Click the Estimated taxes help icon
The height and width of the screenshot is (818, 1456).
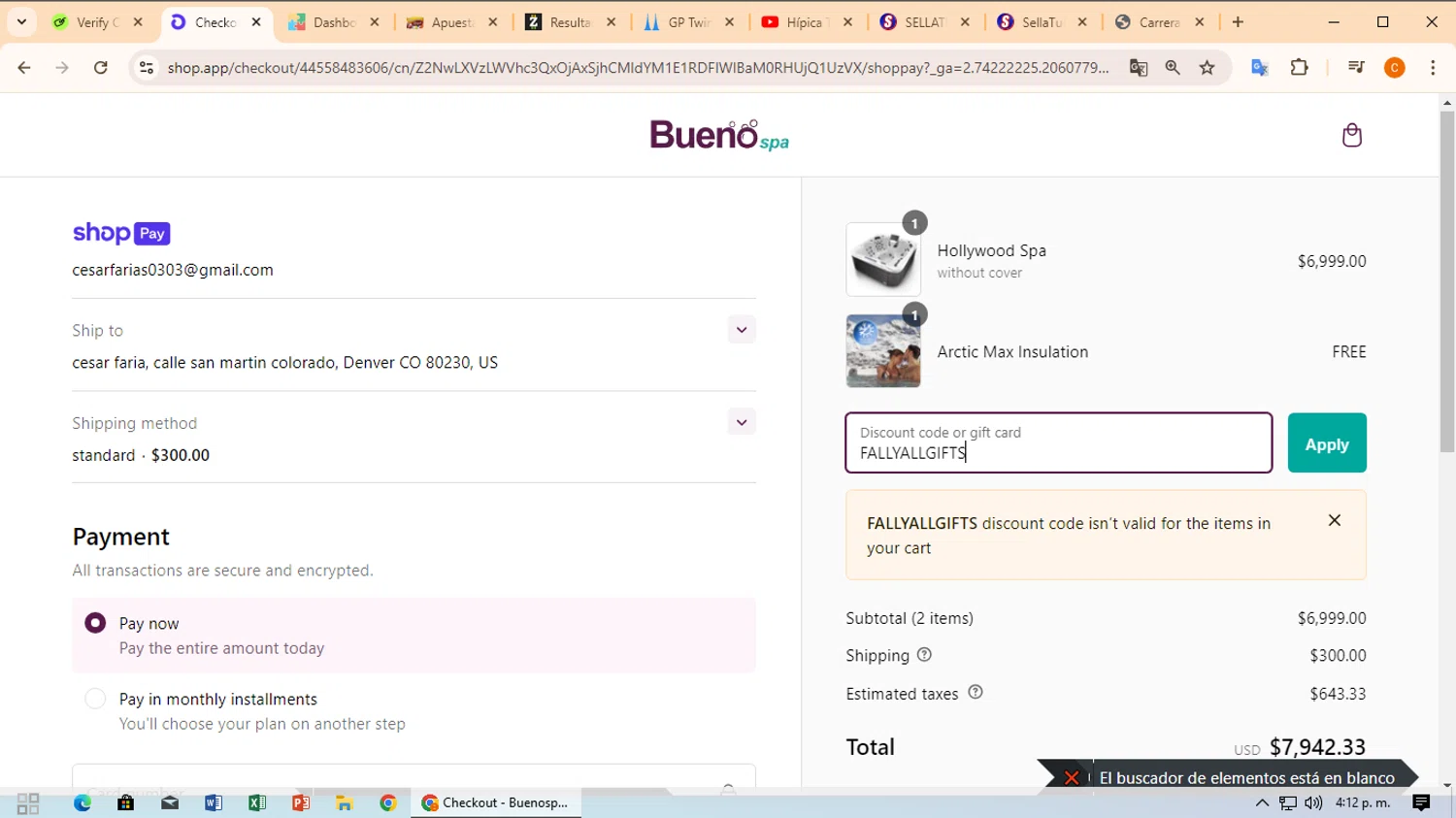(976, 692)
